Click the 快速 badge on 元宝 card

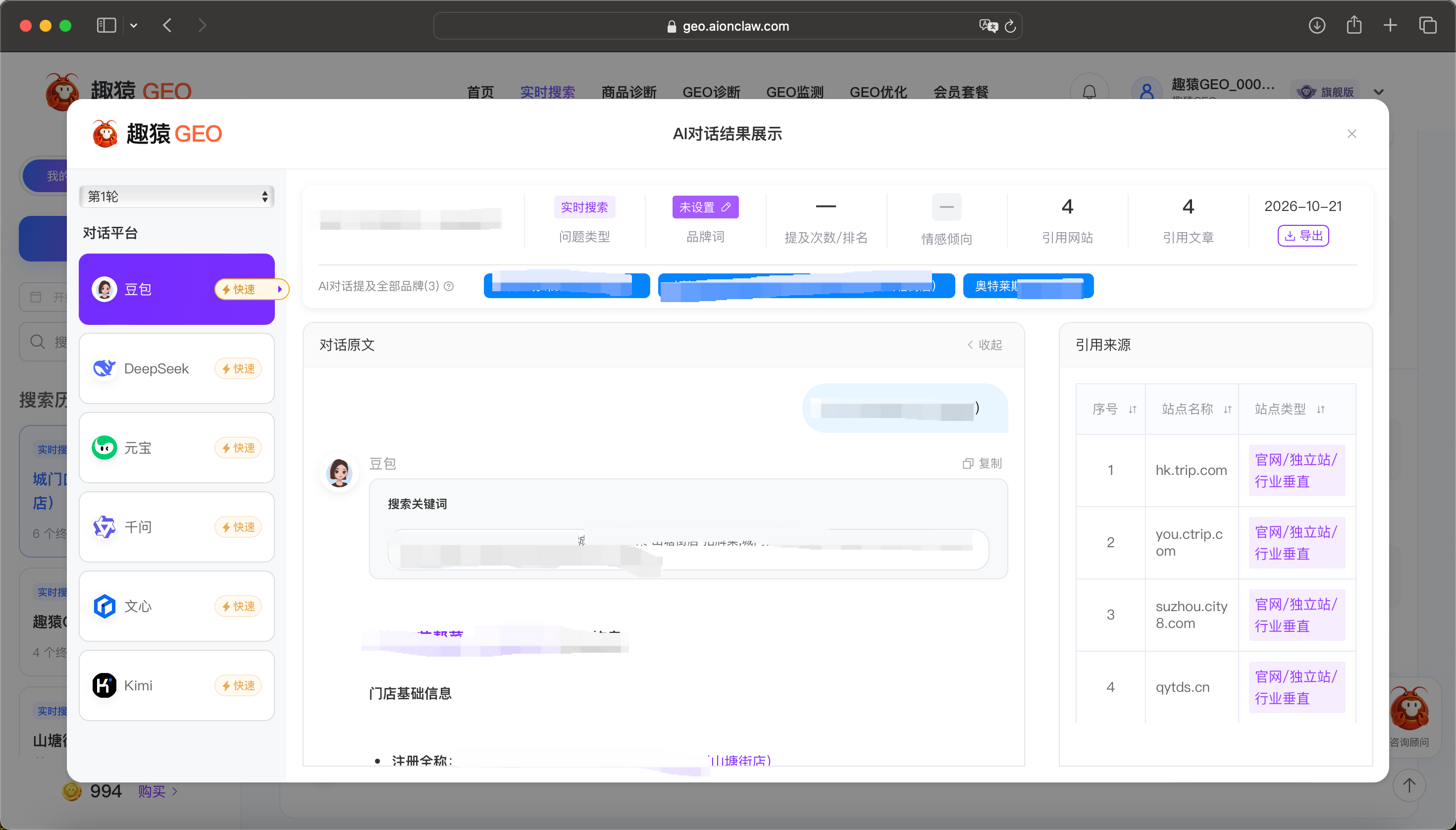tap(238, 448)
